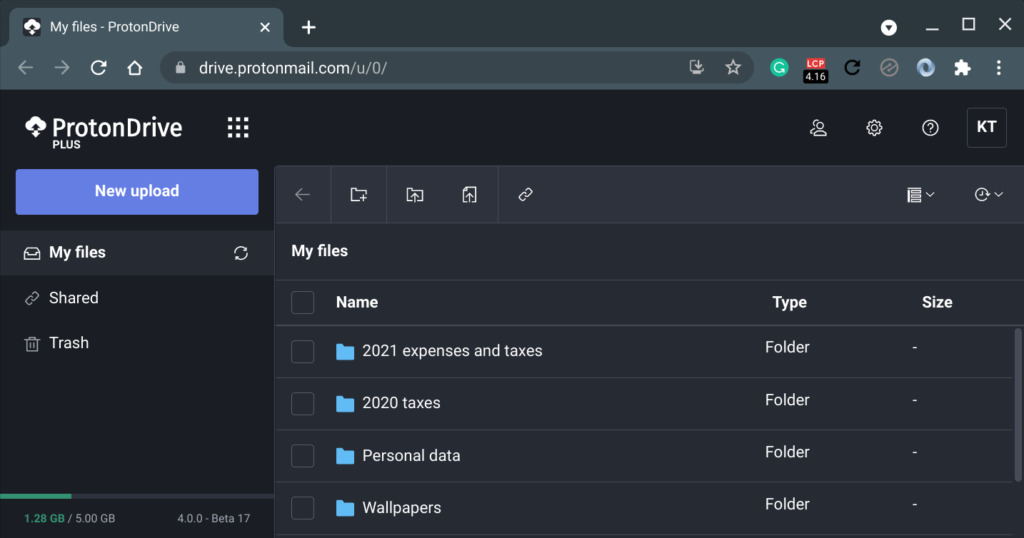Open the LCP 4.16 extension
The image size is (1024, 538).
815,69
